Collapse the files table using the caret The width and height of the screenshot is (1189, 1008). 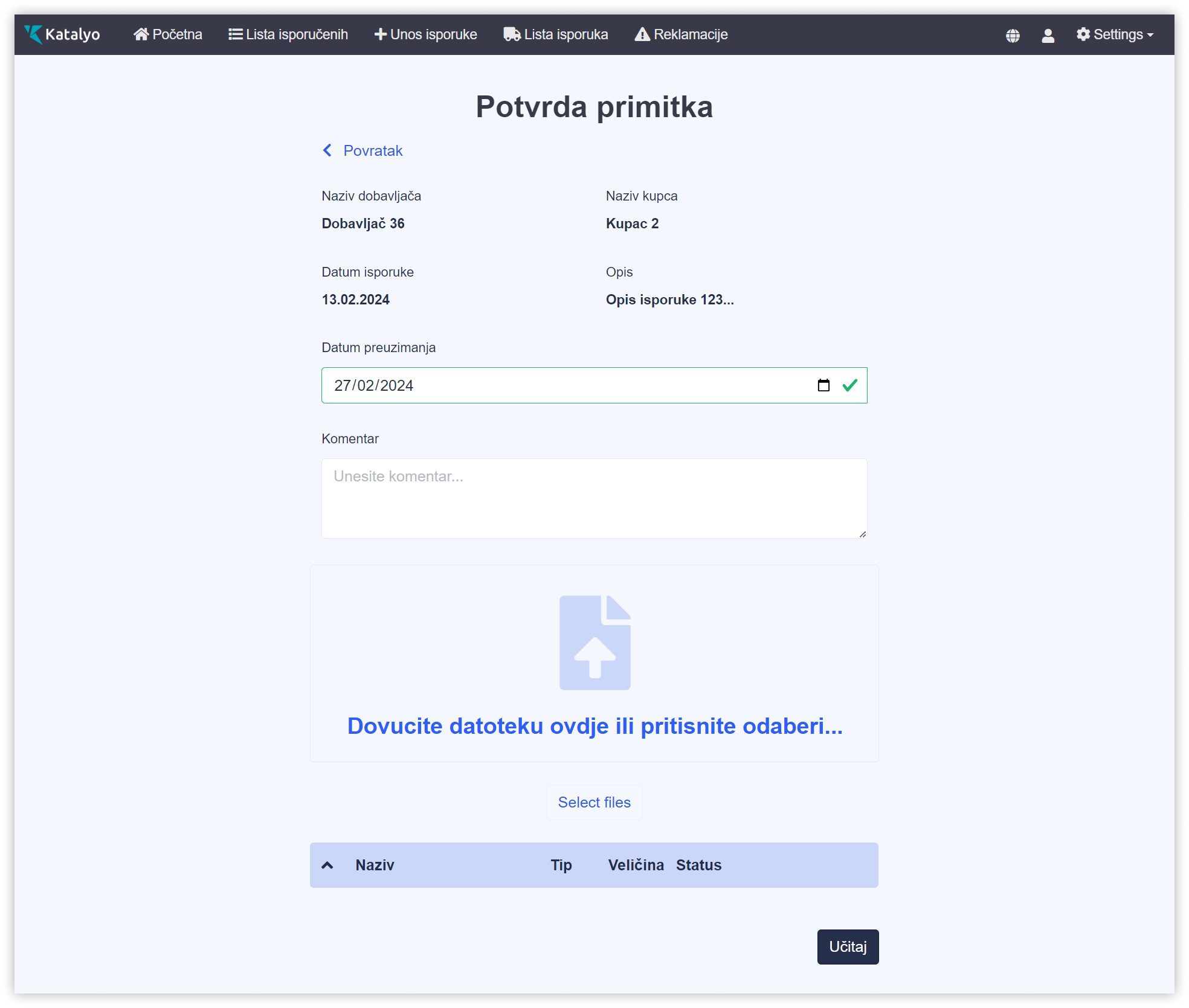tap(327, 865)
